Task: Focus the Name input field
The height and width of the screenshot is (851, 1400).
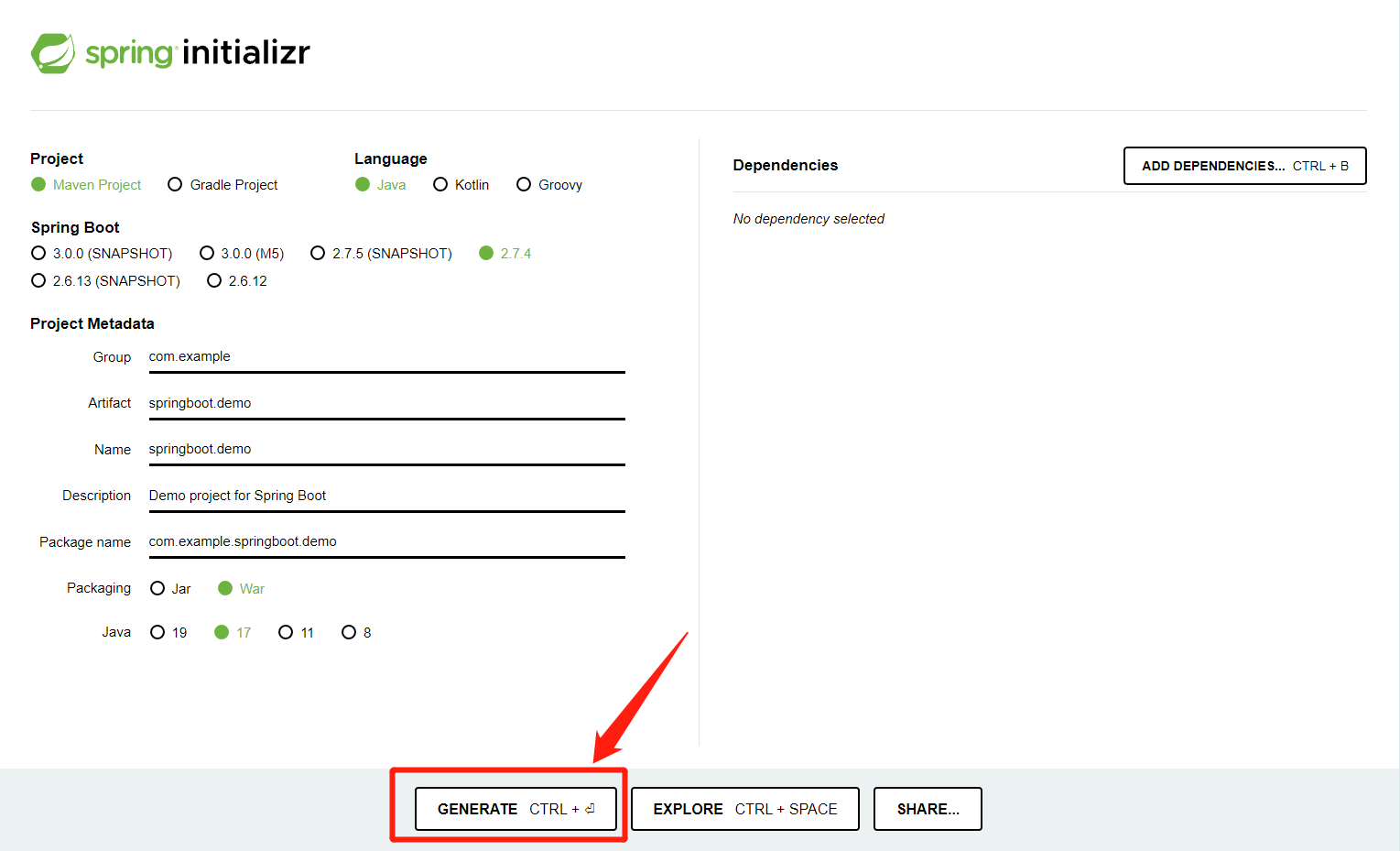Action: (x=386, y=450)
